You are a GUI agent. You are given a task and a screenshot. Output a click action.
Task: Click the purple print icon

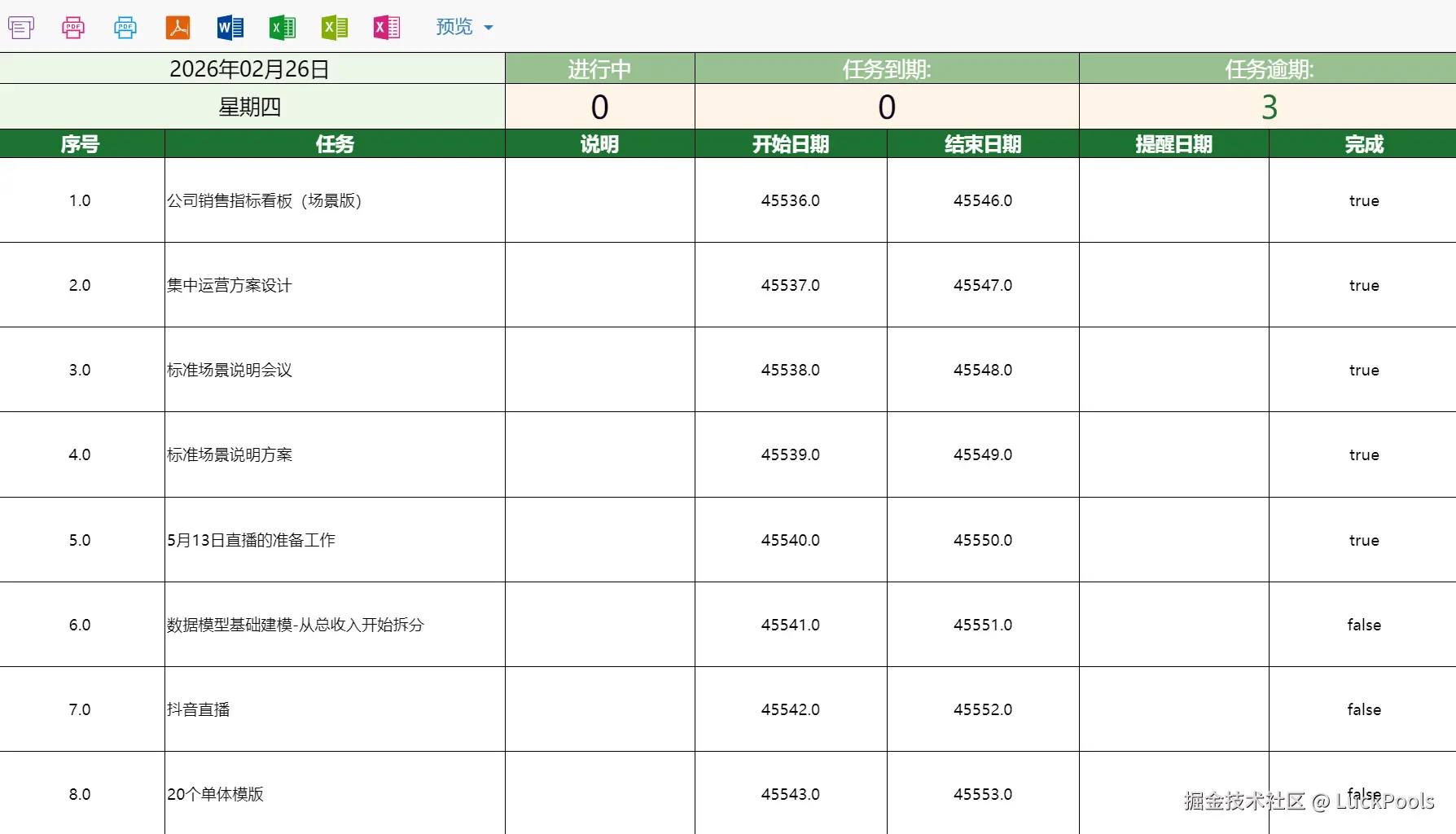coord(21,28)
